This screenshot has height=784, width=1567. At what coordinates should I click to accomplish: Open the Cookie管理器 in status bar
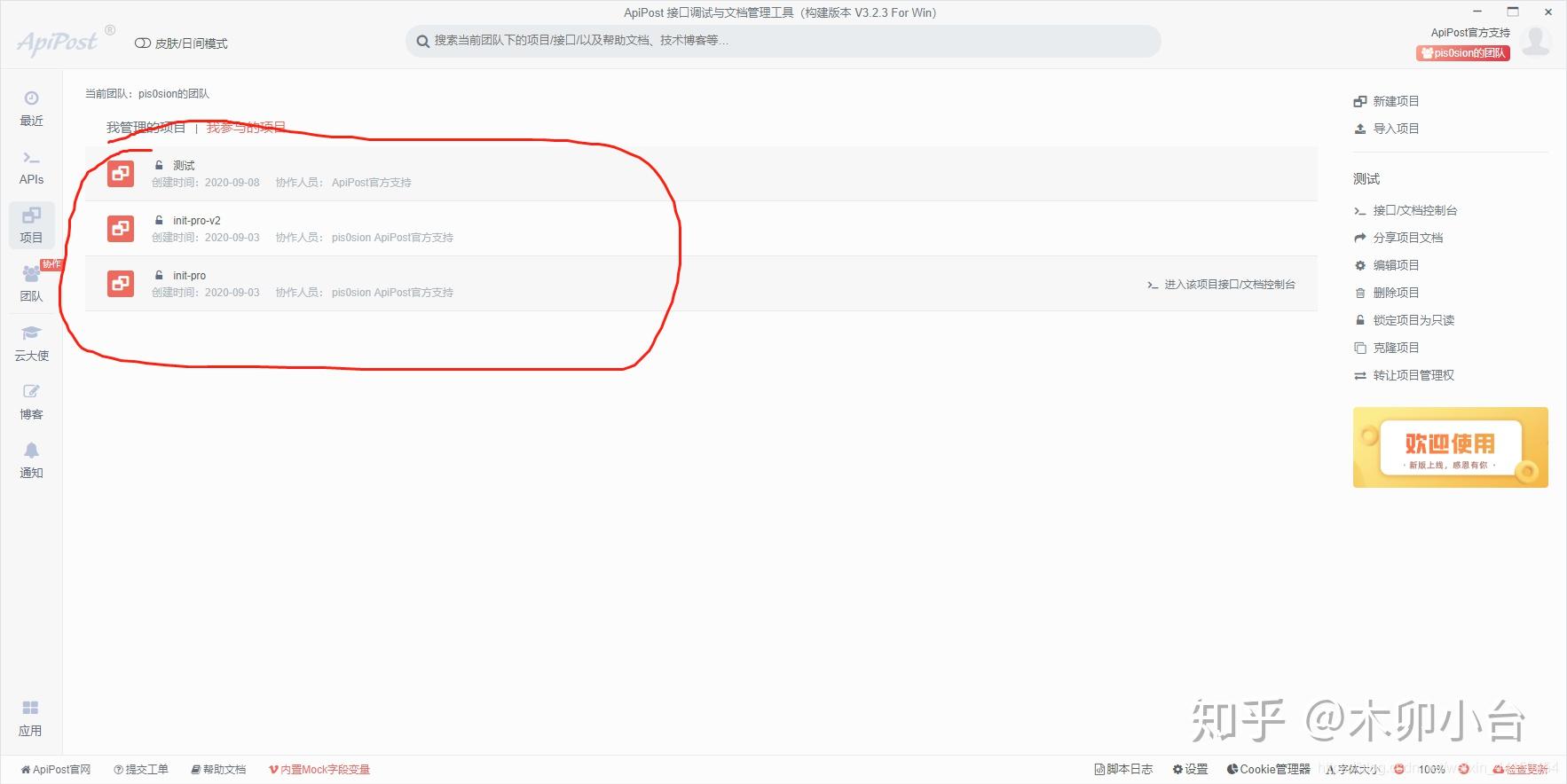[x=1268, y=770]
